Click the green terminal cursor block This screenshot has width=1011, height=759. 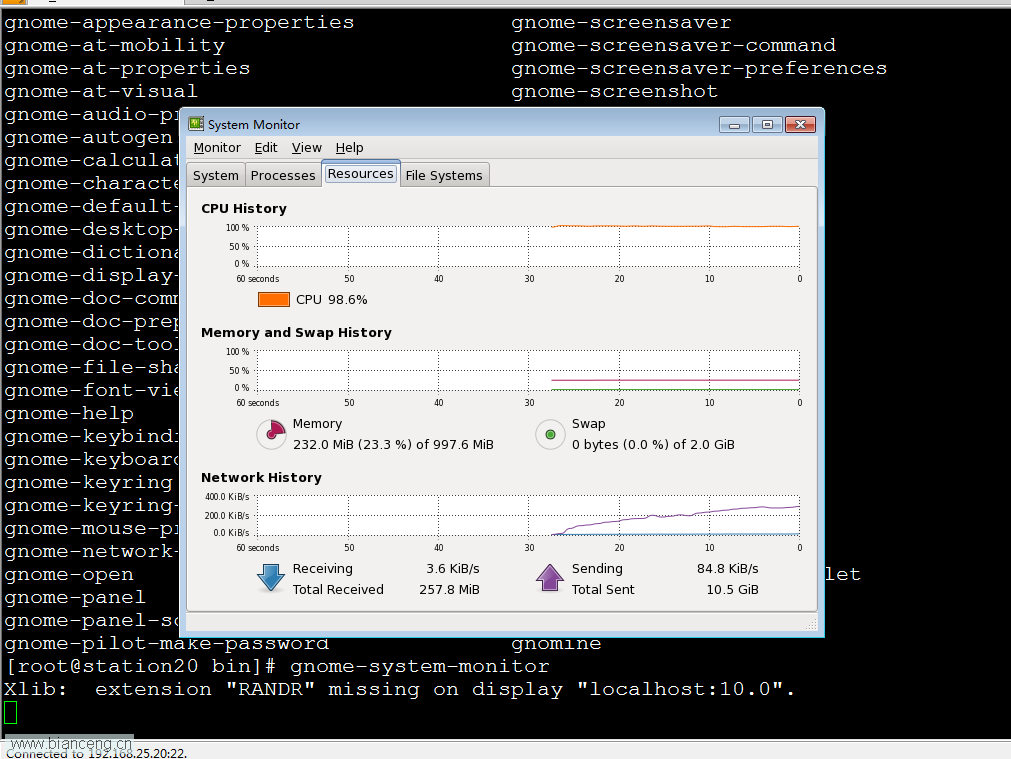(10, 713)
